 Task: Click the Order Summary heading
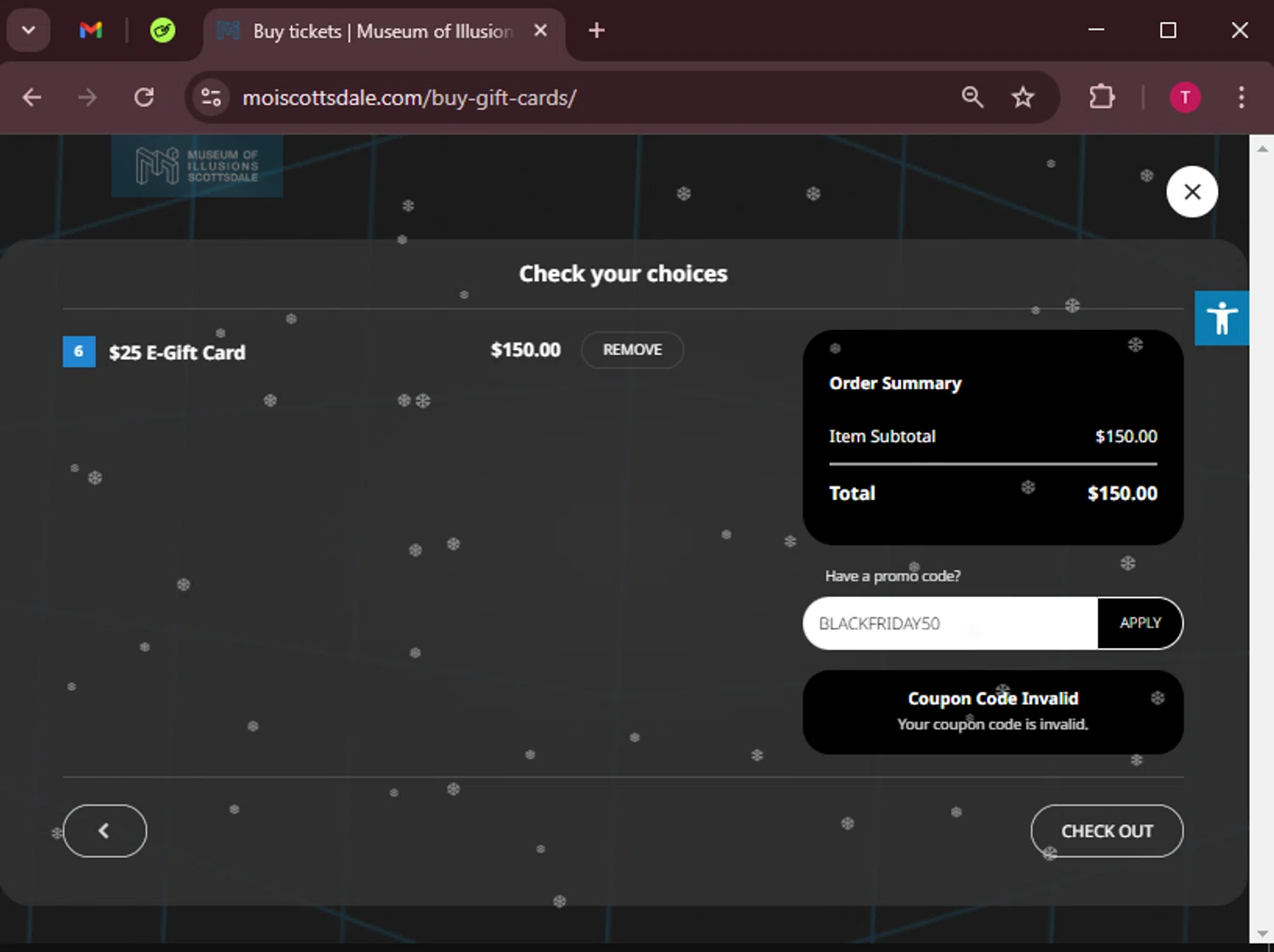coord(895,383)
